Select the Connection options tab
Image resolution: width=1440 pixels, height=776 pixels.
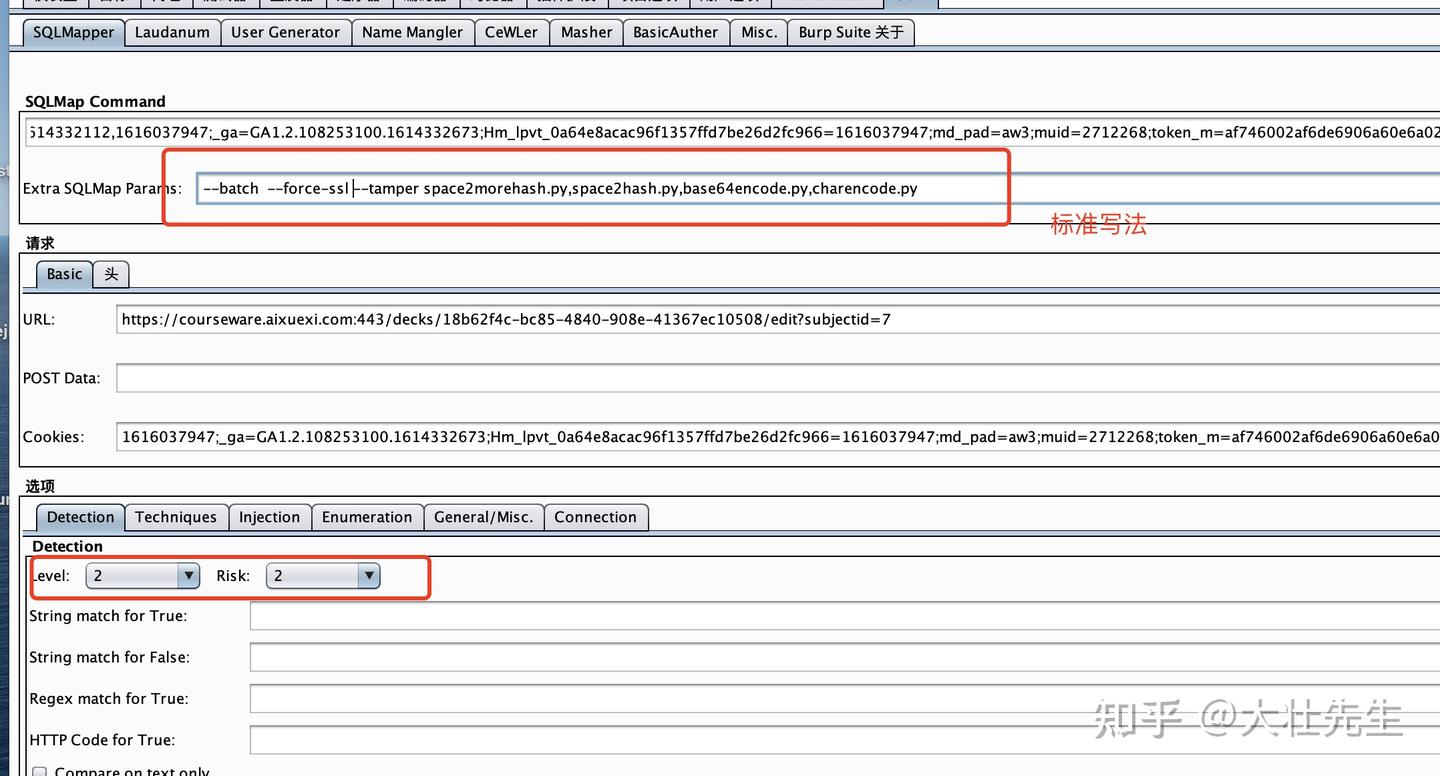596,517
